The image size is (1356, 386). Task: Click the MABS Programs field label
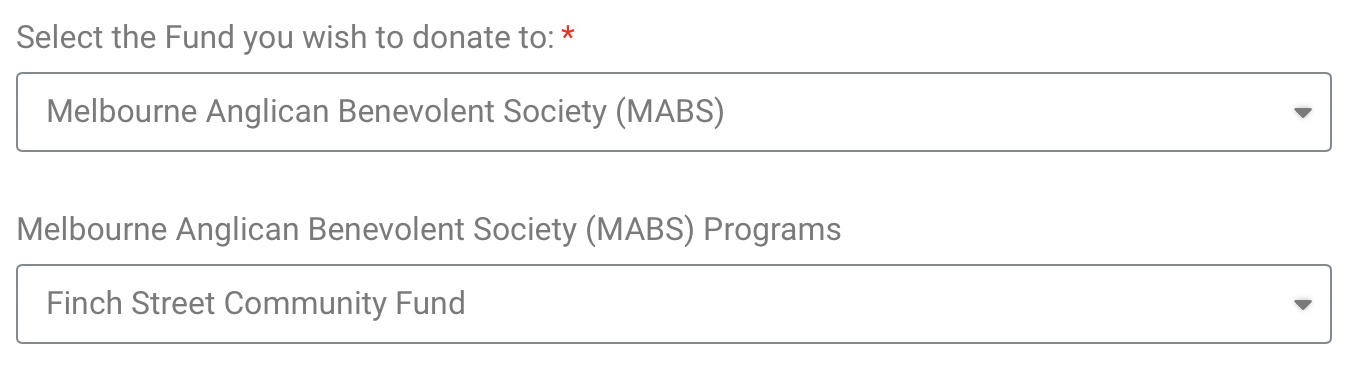pyautogui.click(x=429, y=230)
